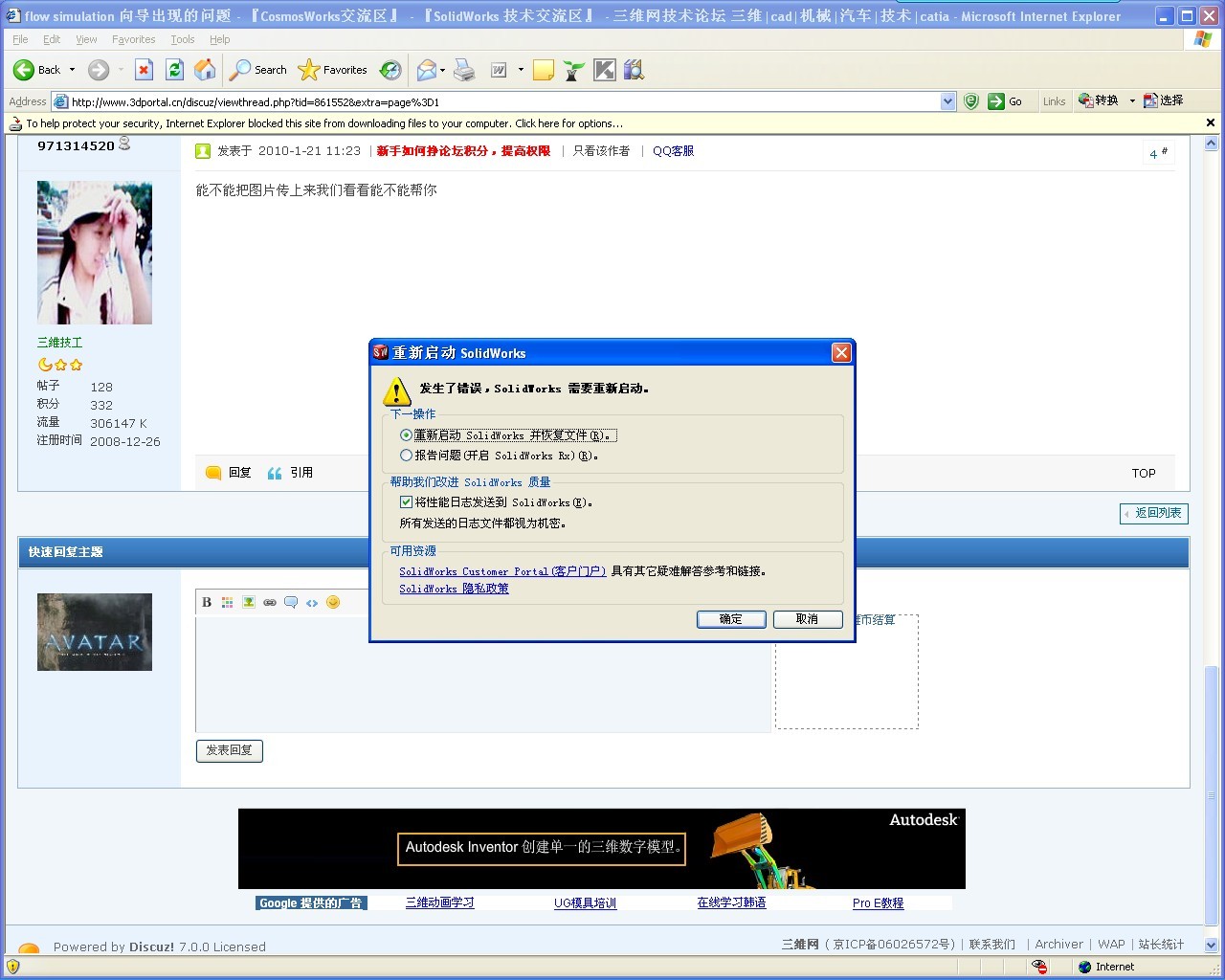Toggle the send performance log checkbox

point(406,502)
